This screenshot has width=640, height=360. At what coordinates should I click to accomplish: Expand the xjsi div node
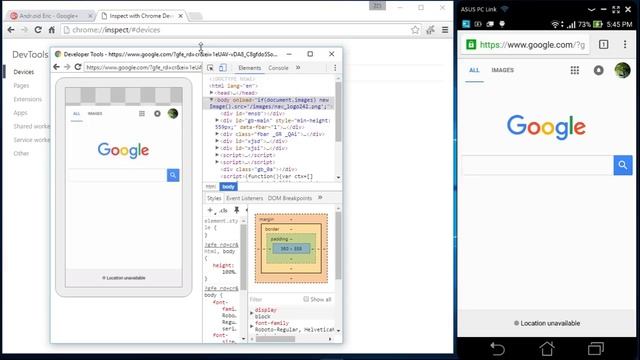tap(217, 148)
